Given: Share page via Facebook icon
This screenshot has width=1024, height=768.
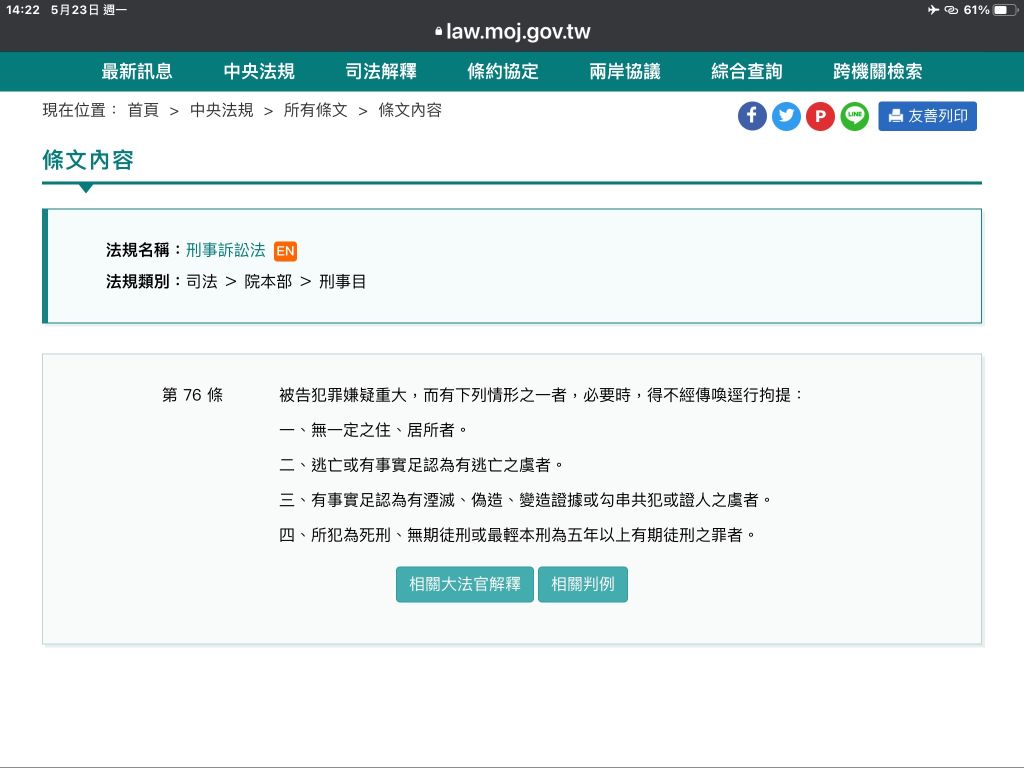Looking at the screenshot, I should pyautogui.click(x=752, y=116).
